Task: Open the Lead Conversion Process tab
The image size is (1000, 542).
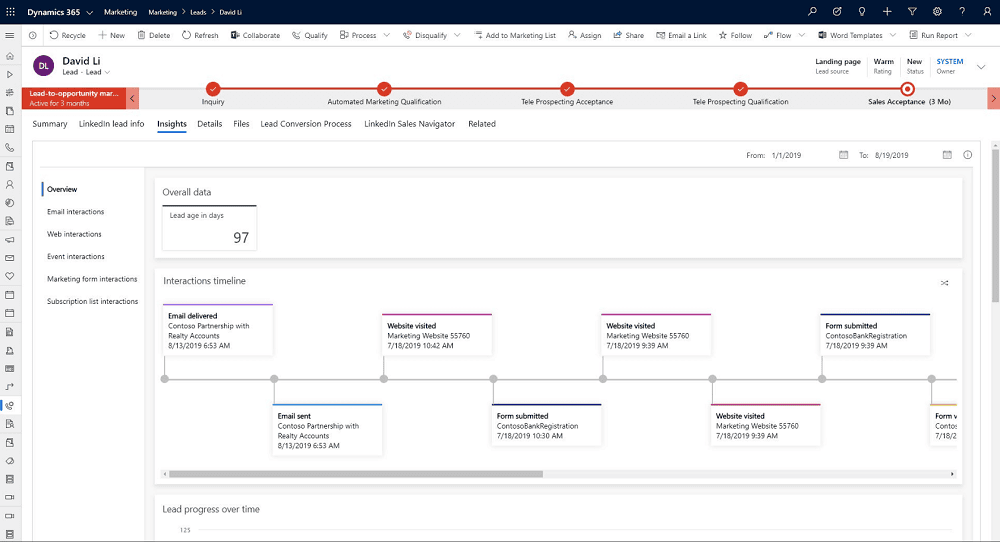Action: coord(305,124)
